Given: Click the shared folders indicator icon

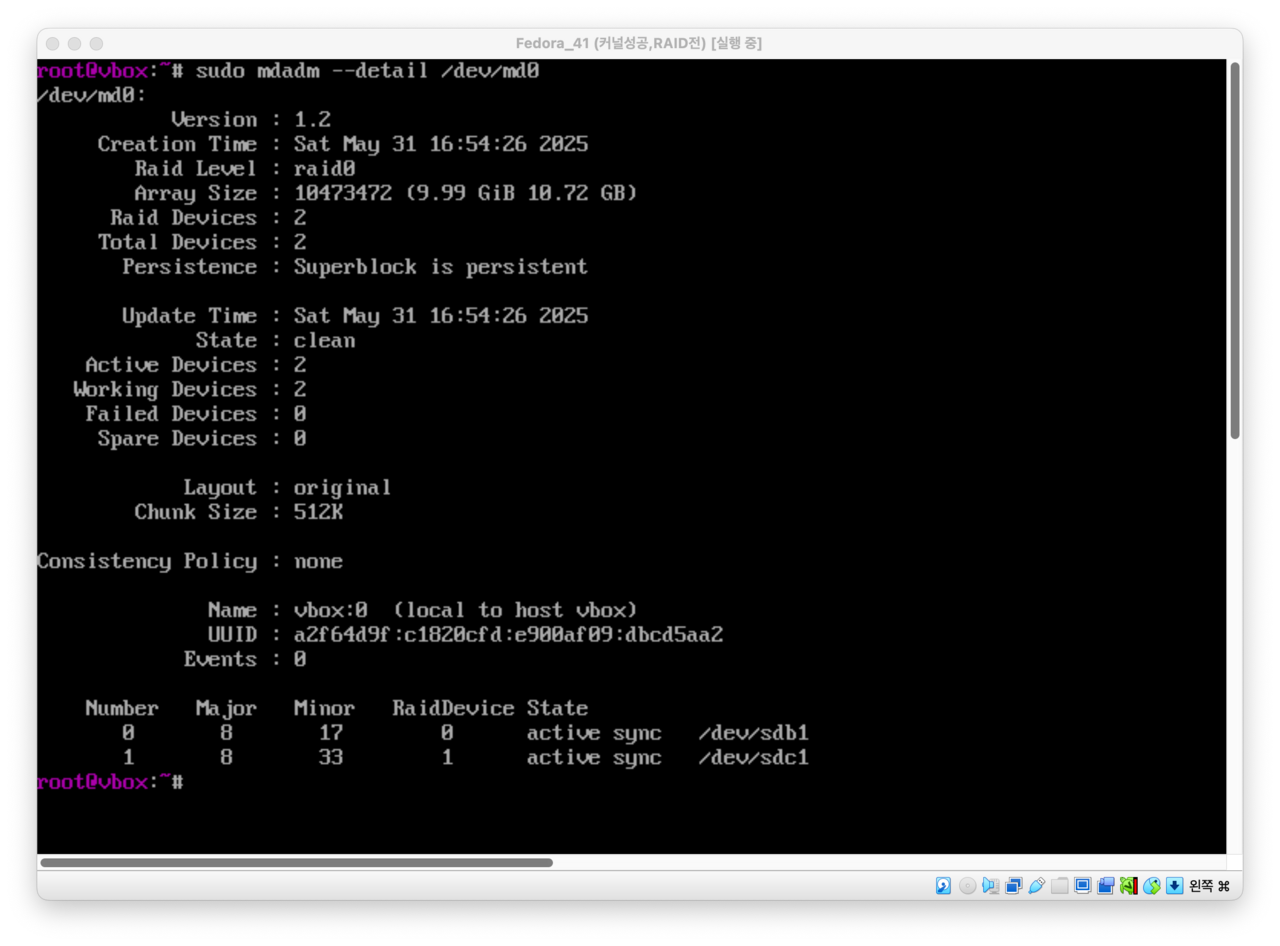Looking at the screenshot, I should [1059, 886].
